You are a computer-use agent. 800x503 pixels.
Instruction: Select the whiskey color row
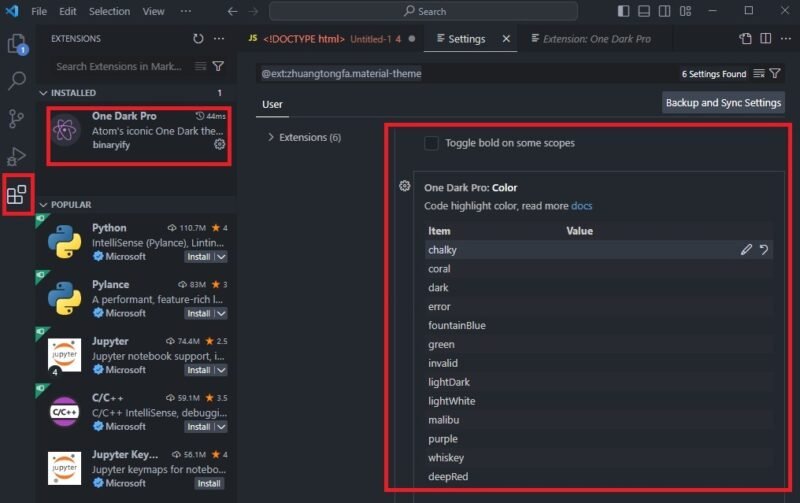tap(598, 457)
